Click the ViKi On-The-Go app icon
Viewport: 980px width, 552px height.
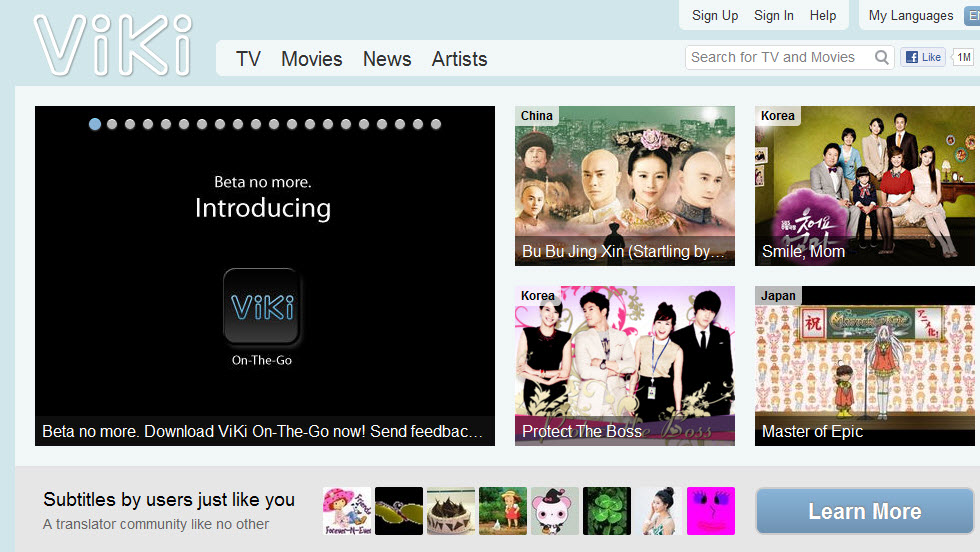[x=262, y=307]
